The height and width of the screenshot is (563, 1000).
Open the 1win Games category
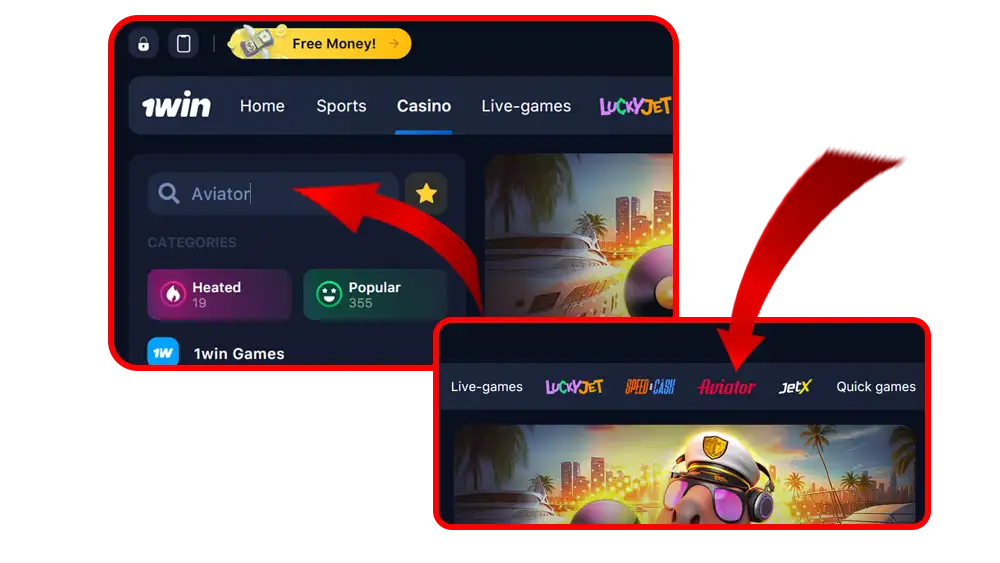point(239,353)
